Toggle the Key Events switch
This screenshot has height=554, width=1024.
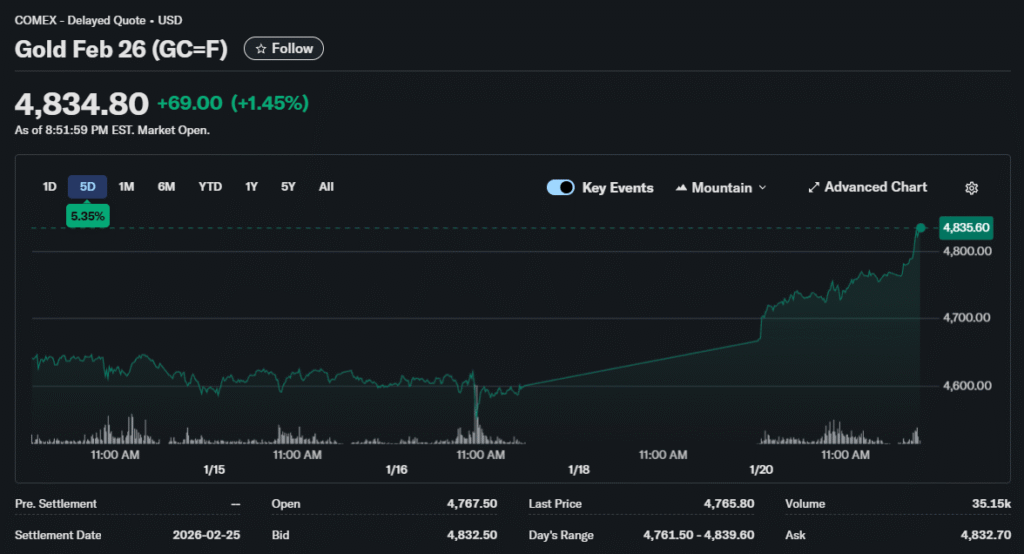561,187
